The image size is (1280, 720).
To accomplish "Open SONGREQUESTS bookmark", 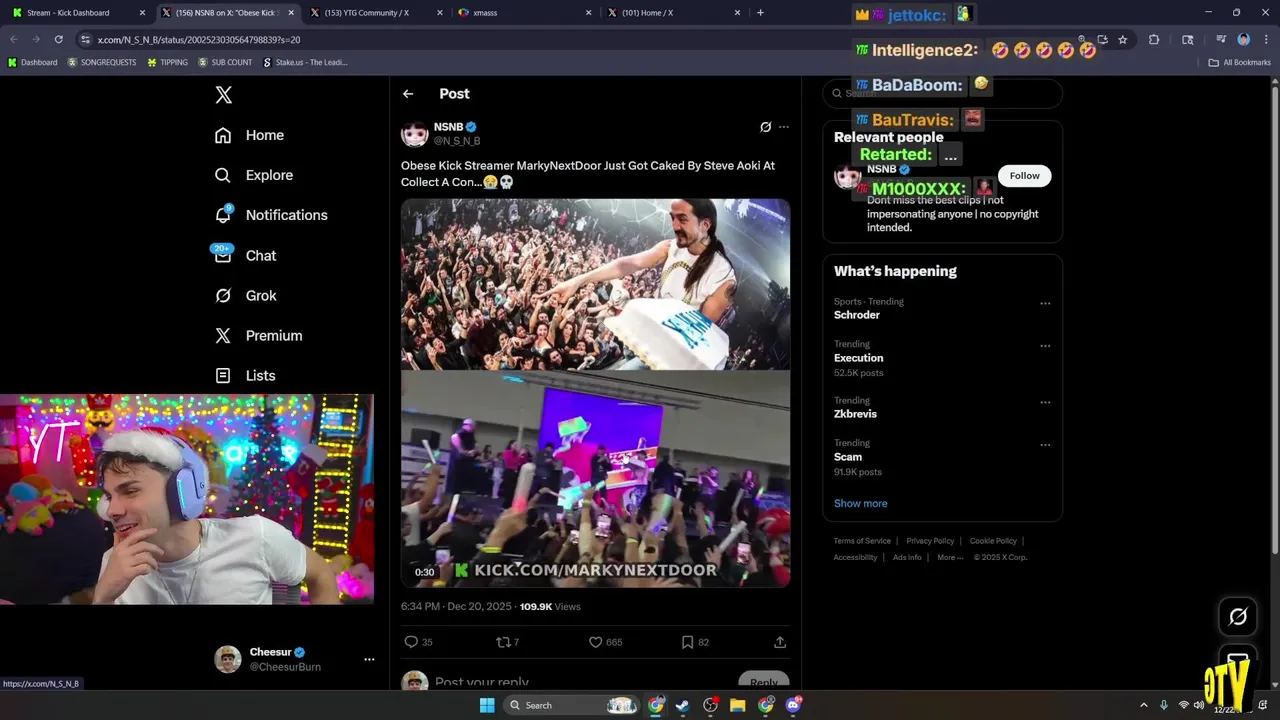I will [102, 62].
